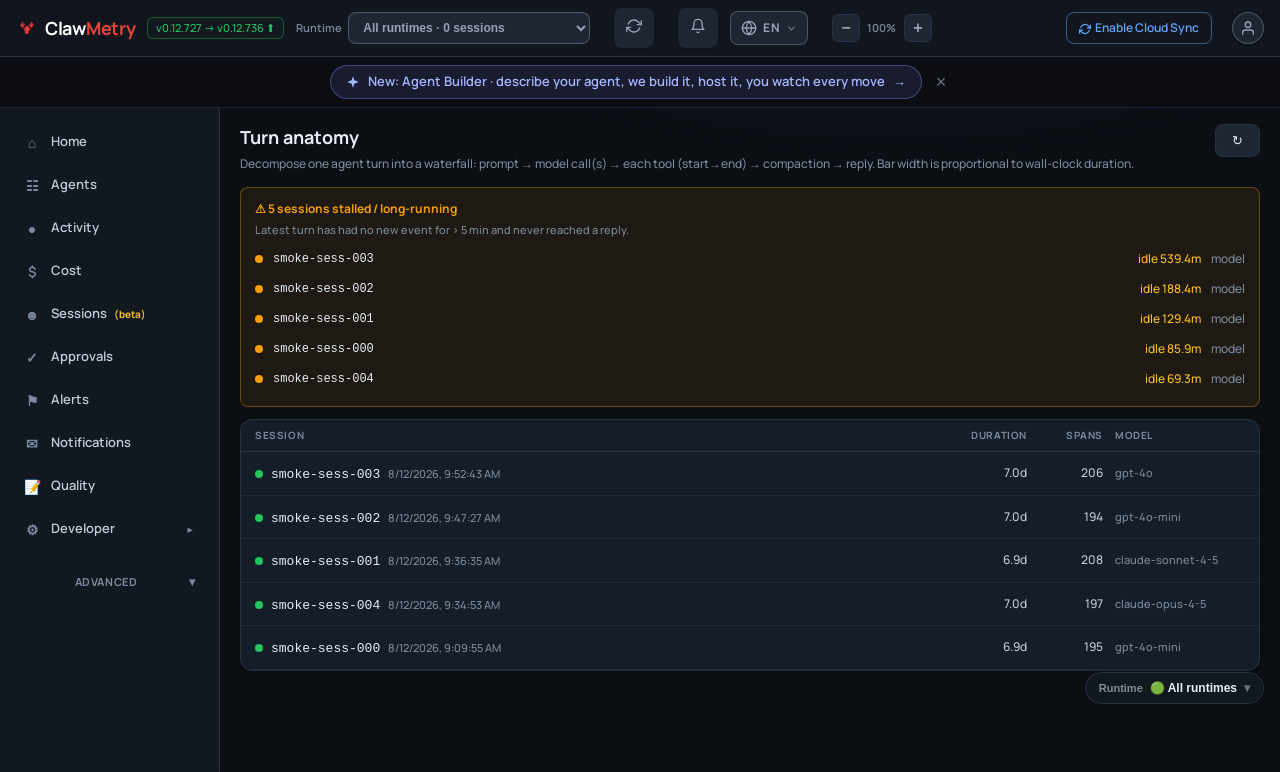Click the Approvals checkmark icon
The image size is (1280, 772).
pyautogui.click(x=32, y=358)
